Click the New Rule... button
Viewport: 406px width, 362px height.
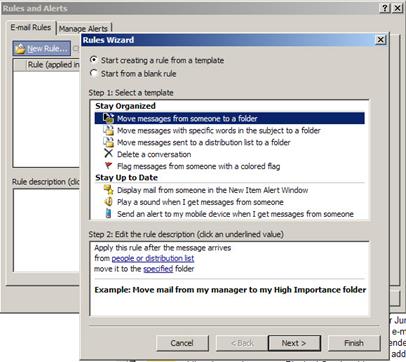(42, 49)
